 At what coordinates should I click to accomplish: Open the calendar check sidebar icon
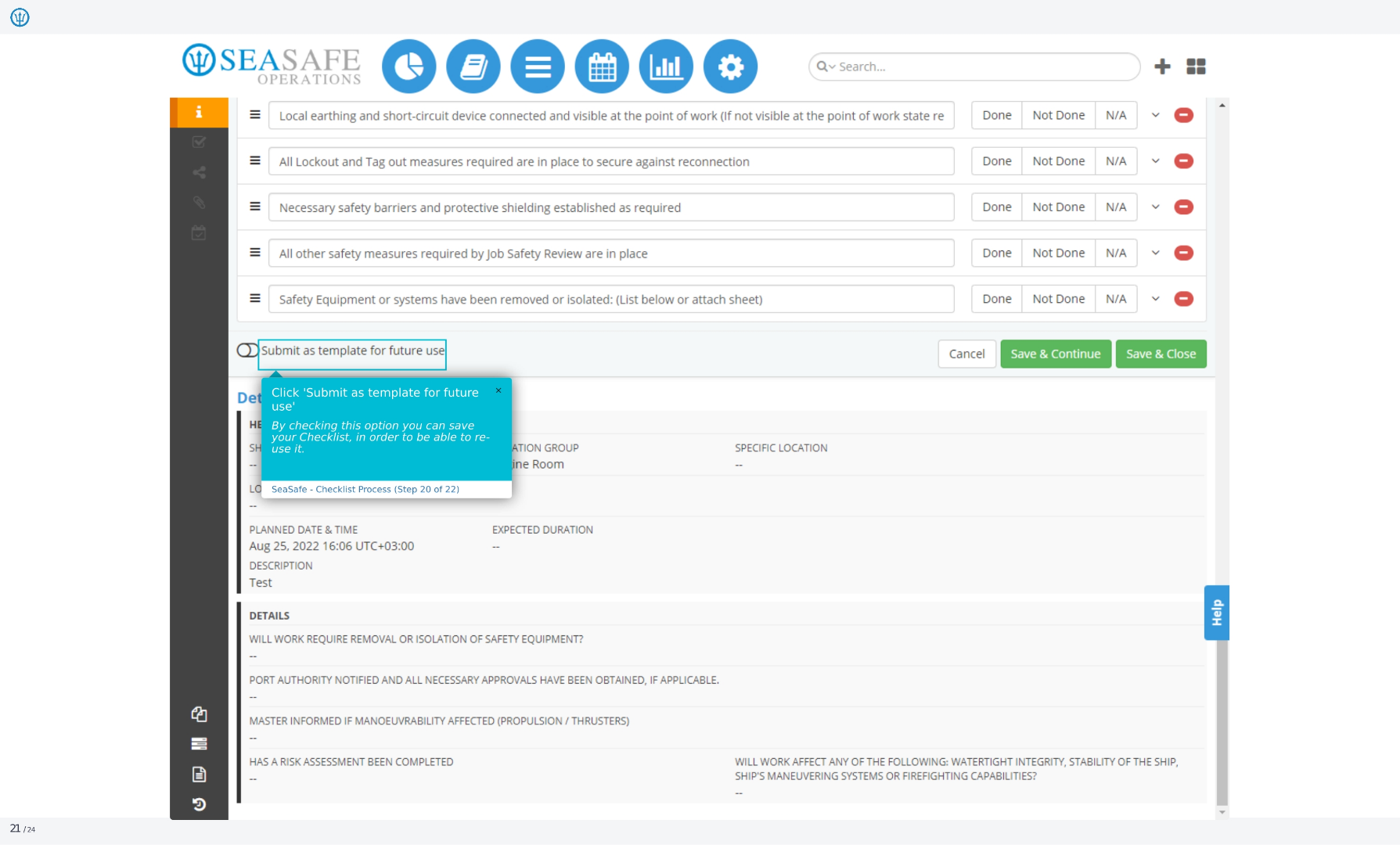199,232
